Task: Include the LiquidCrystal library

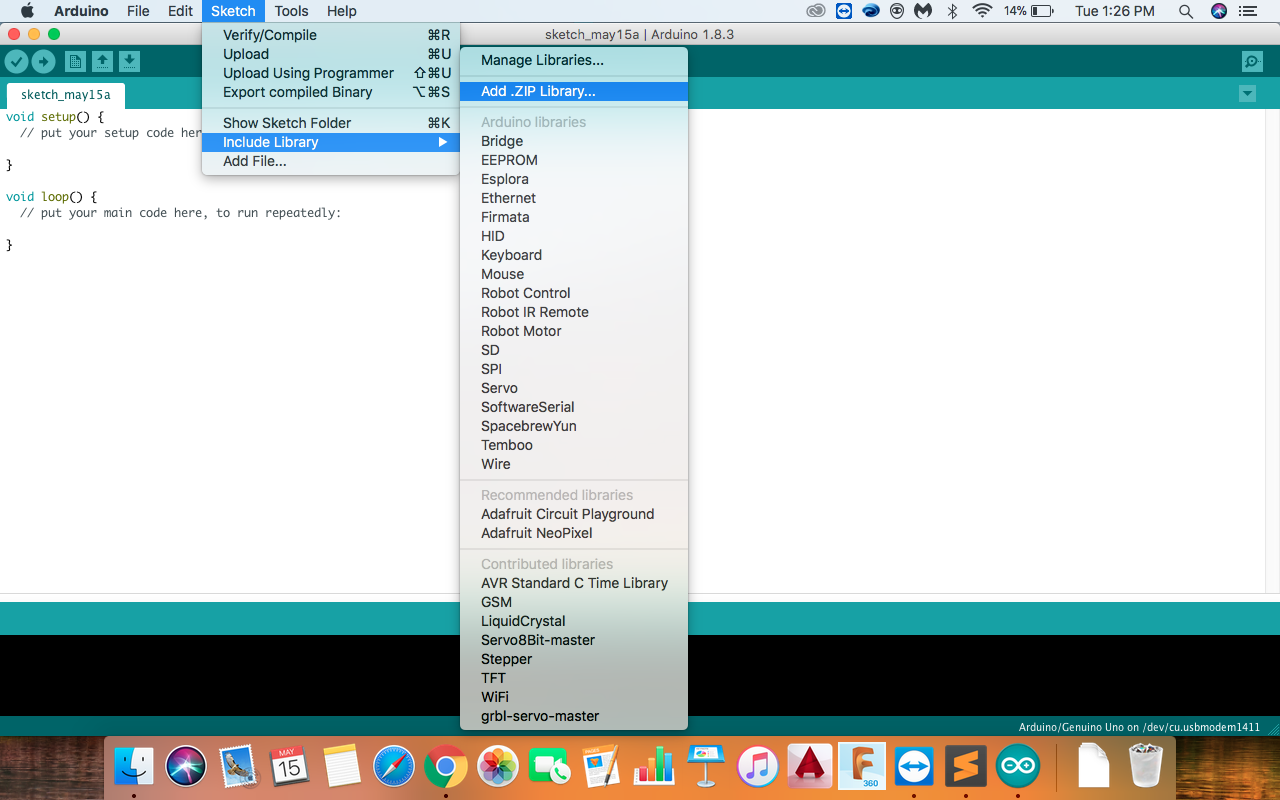Action: pyautogui.click(x=574, y=621)
